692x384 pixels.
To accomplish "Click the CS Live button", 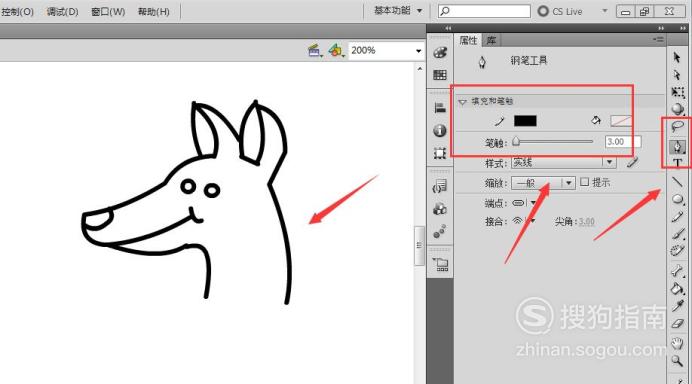I will coord(560,11).
